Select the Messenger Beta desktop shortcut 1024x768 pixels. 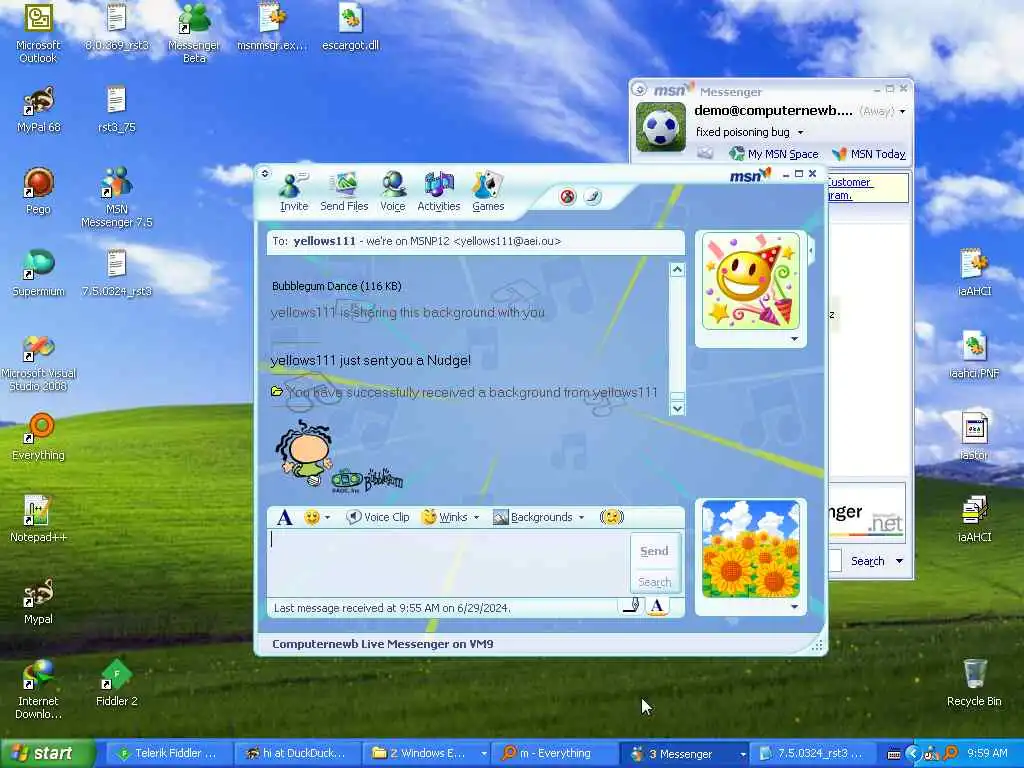pos(194,33)
